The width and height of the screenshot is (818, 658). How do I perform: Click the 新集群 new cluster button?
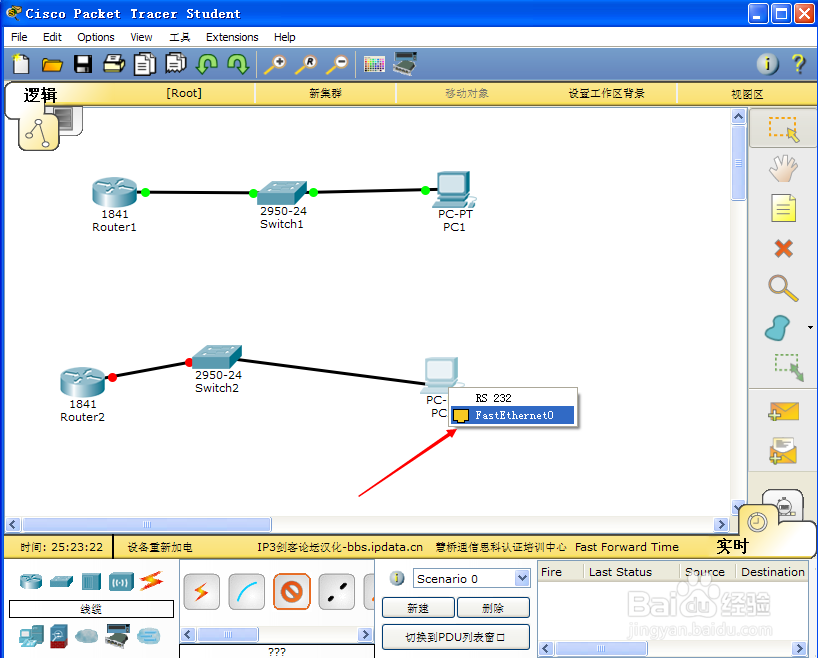tap(325, 93)
